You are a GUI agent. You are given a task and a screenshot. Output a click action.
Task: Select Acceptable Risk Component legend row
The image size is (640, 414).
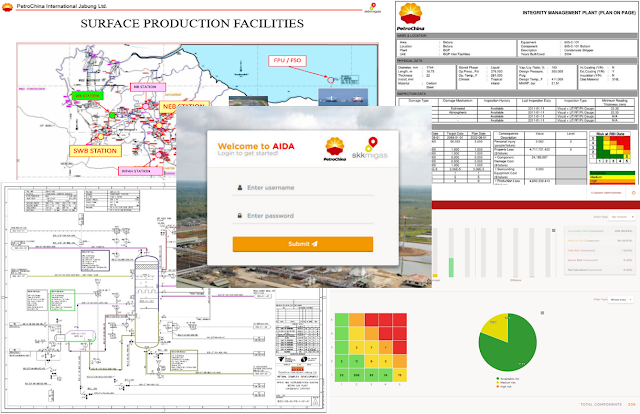click(600, 231)
